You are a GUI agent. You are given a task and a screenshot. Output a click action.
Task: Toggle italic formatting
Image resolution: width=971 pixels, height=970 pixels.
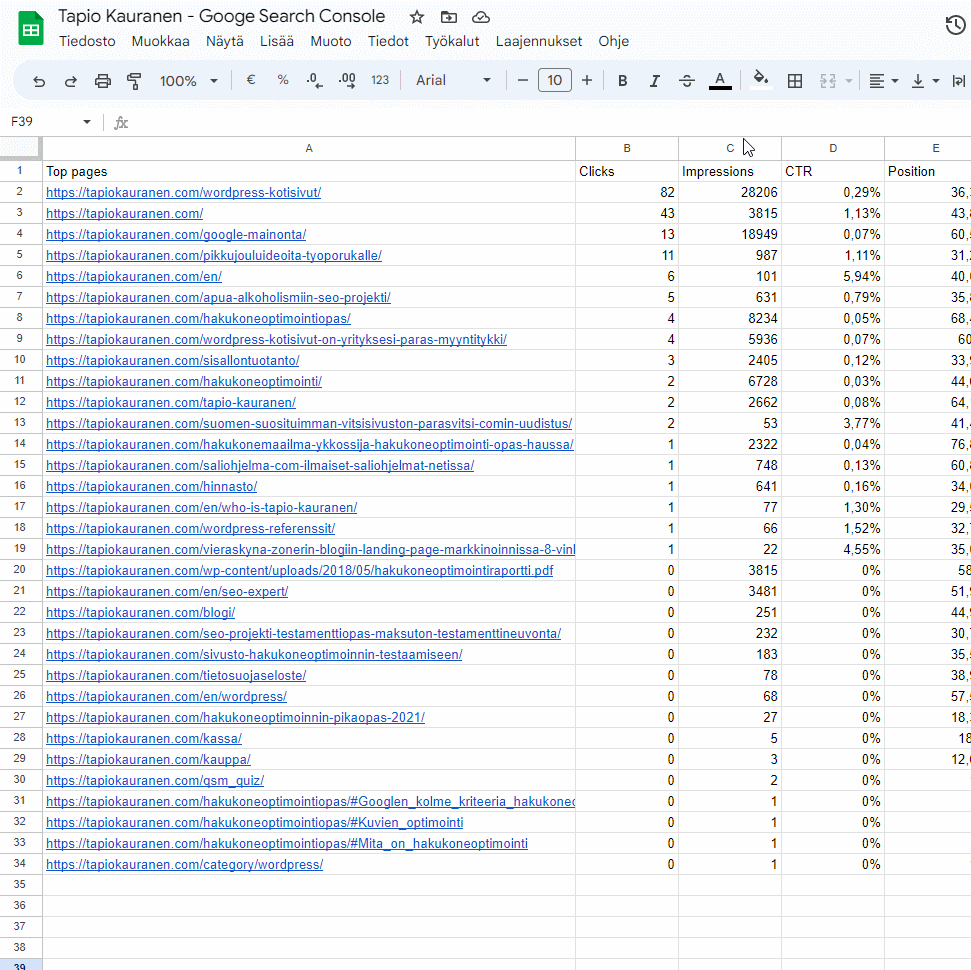click(x=655, y=81)
